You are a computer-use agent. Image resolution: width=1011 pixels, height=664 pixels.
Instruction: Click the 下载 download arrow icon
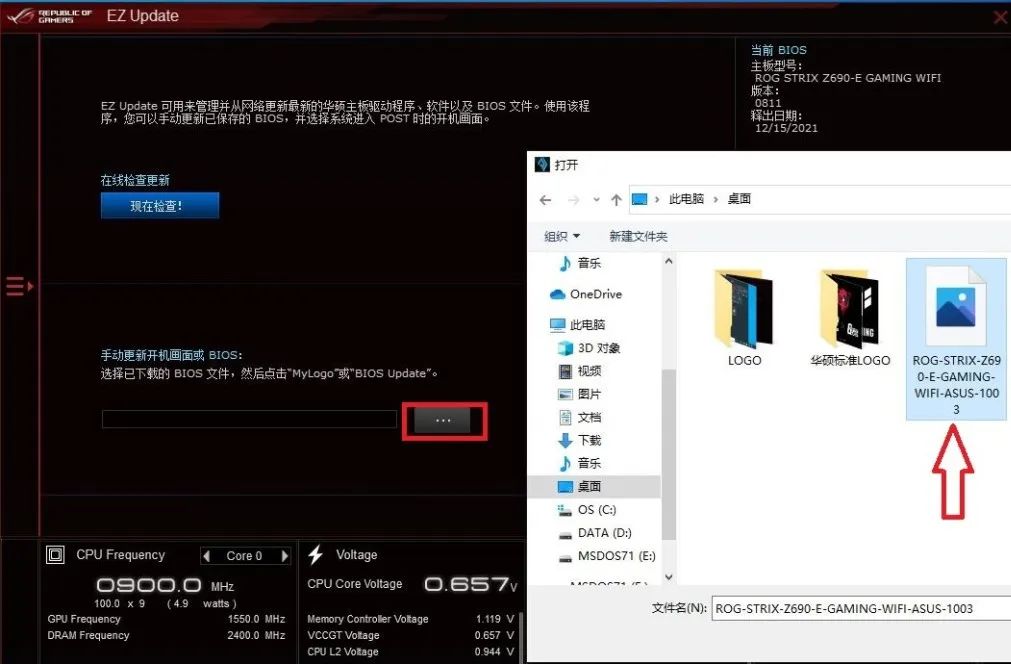(x=565, y=440)
